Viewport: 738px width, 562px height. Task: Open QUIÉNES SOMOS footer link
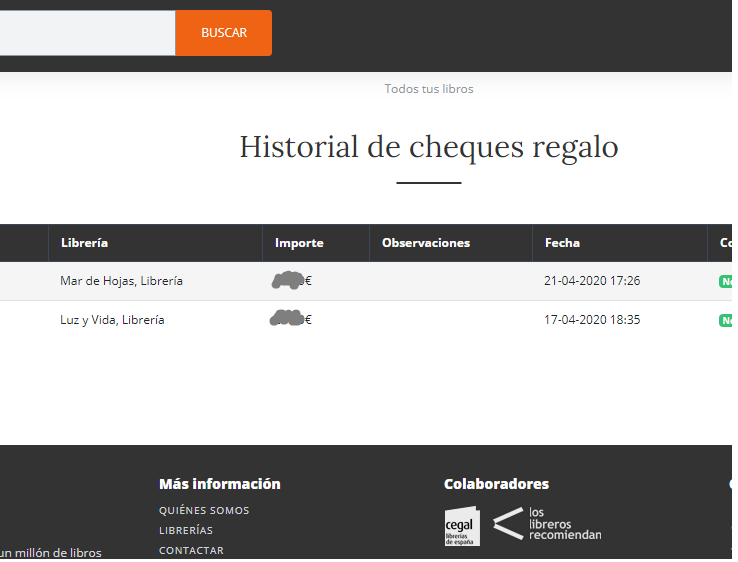pyautogui.click(x=204, y=511)
